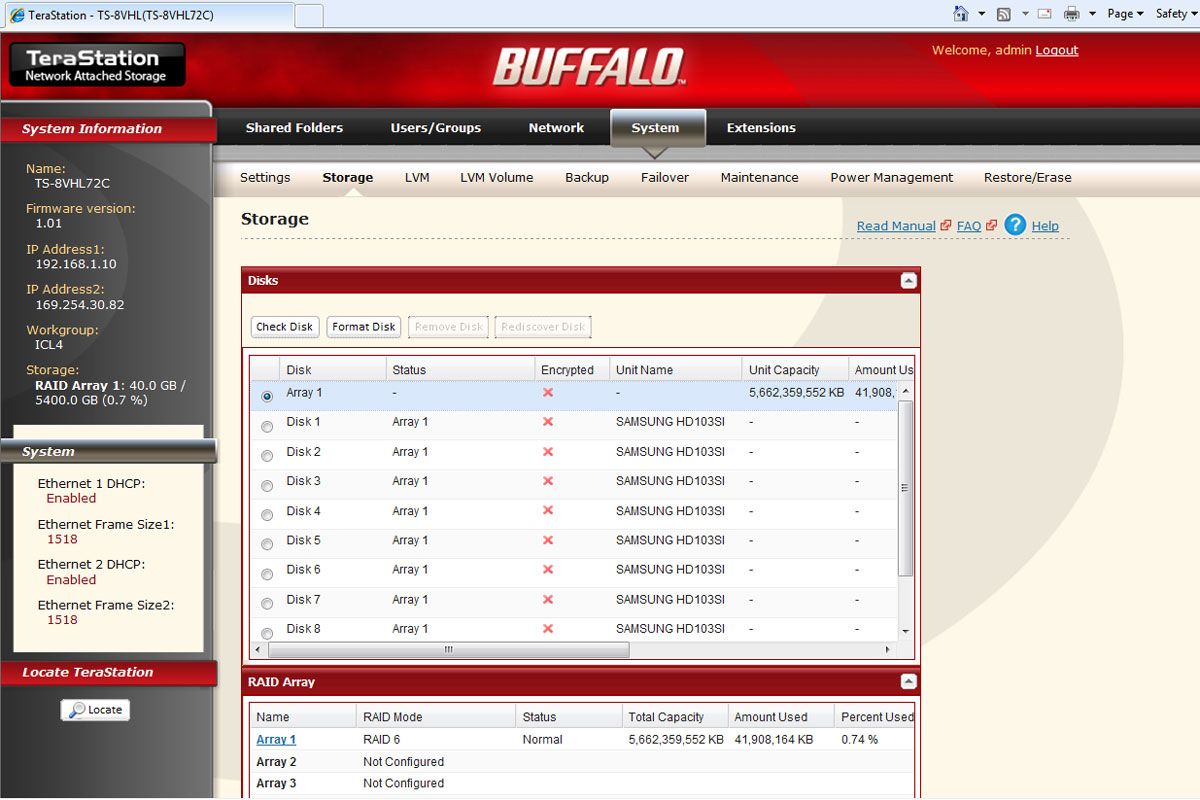The height and width of the screenshot is (800, 1200).
Task: Click the Format Disk button
Action: (364, 326)
